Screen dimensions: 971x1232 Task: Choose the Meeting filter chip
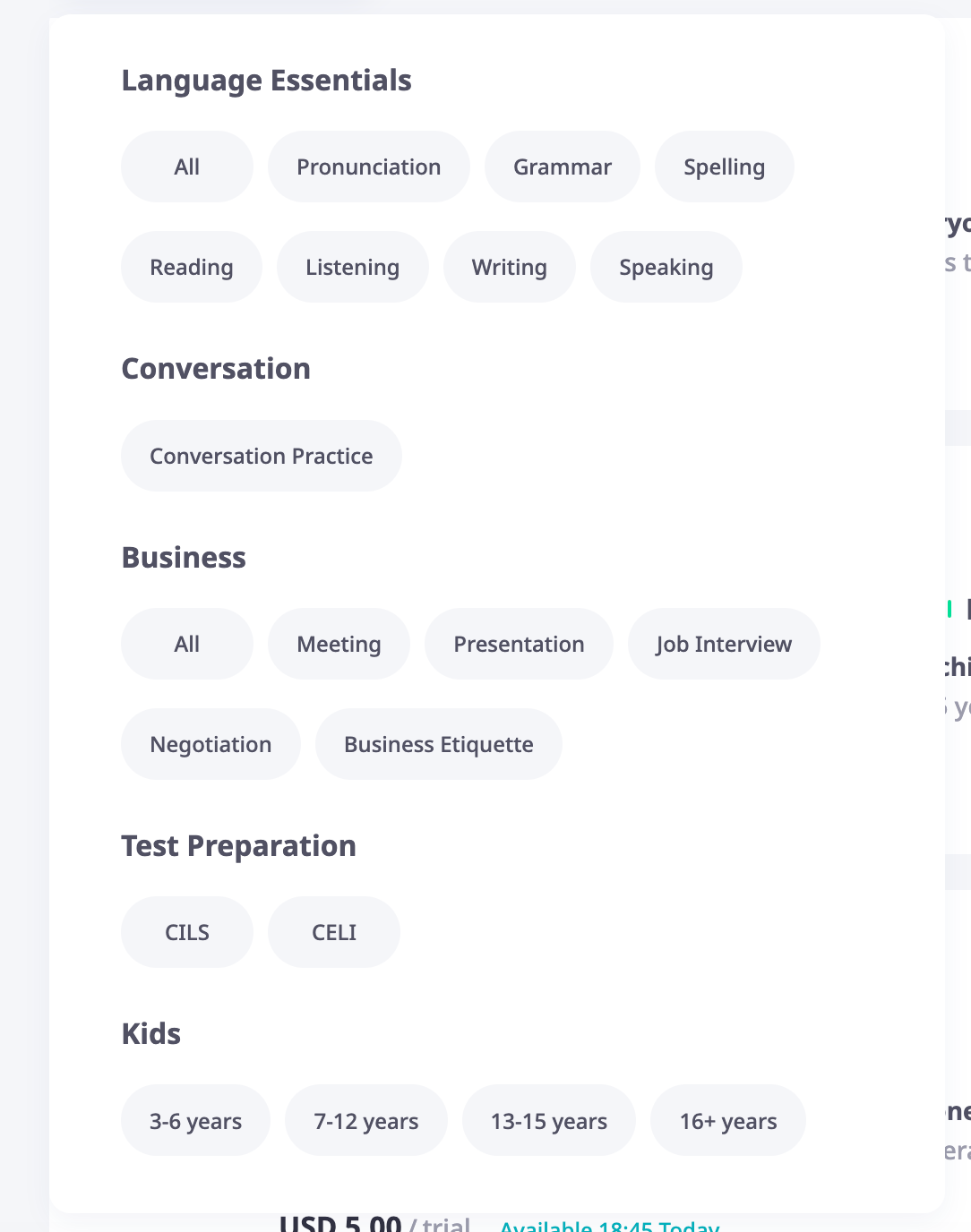tap(339, 644)
